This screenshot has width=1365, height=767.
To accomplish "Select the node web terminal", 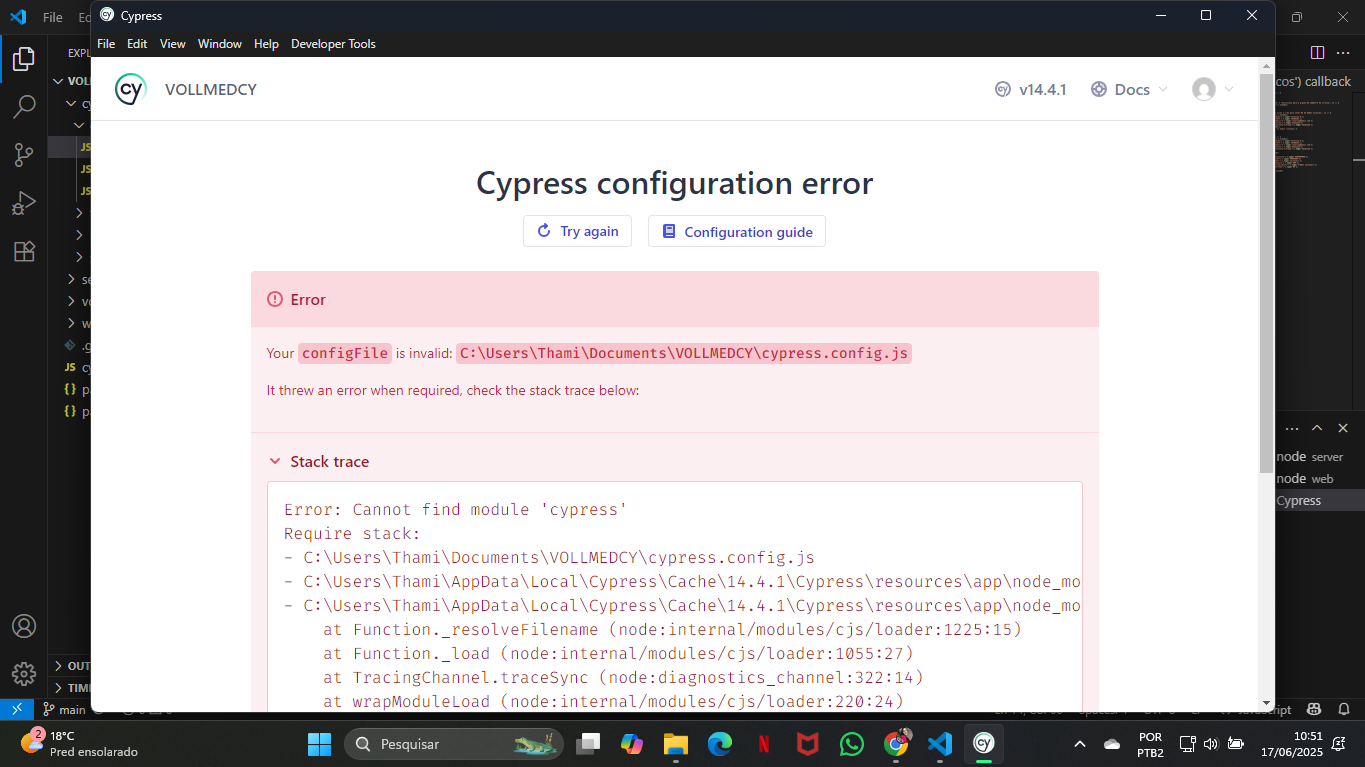I will click(1319, 478).
